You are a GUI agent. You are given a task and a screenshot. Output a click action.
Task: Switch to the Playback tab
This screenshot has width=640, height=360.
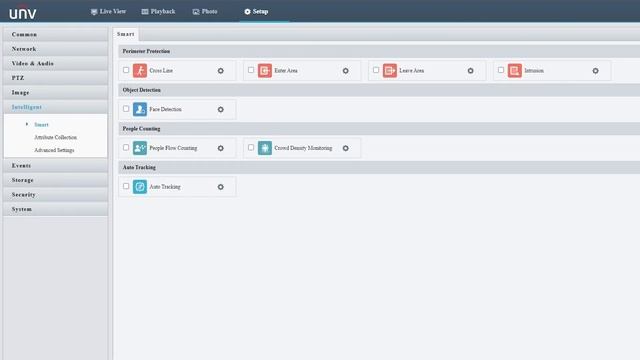click(x=158, y=11)
